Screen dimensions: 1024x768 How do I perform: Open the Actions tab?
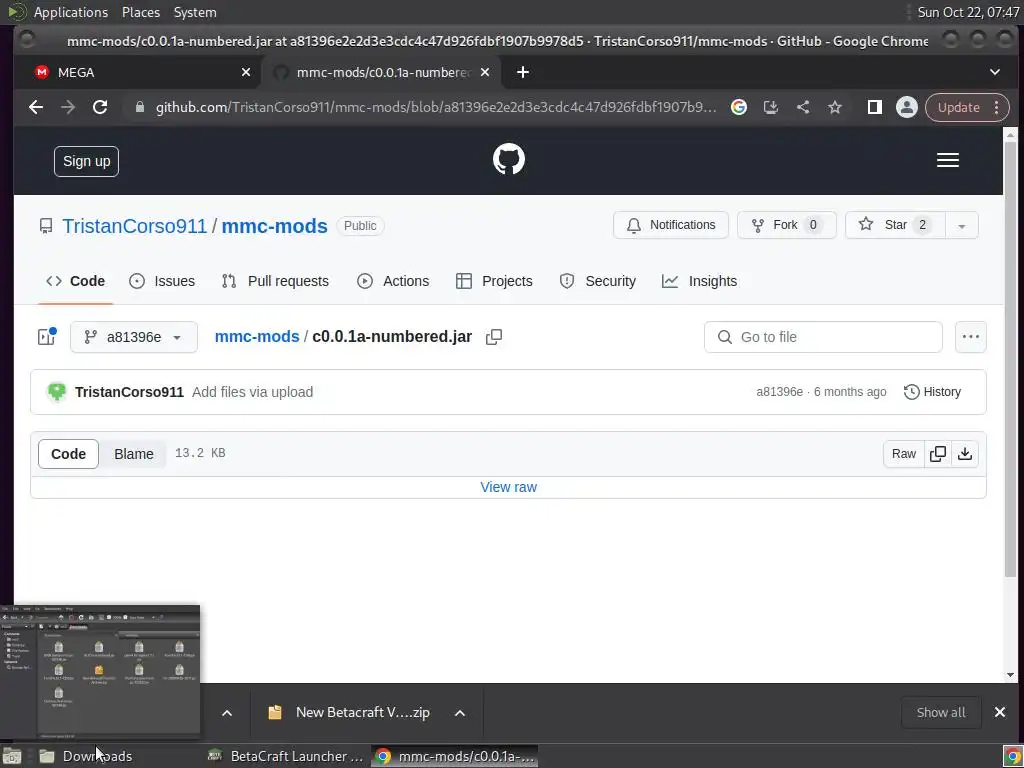coord(393,281)
